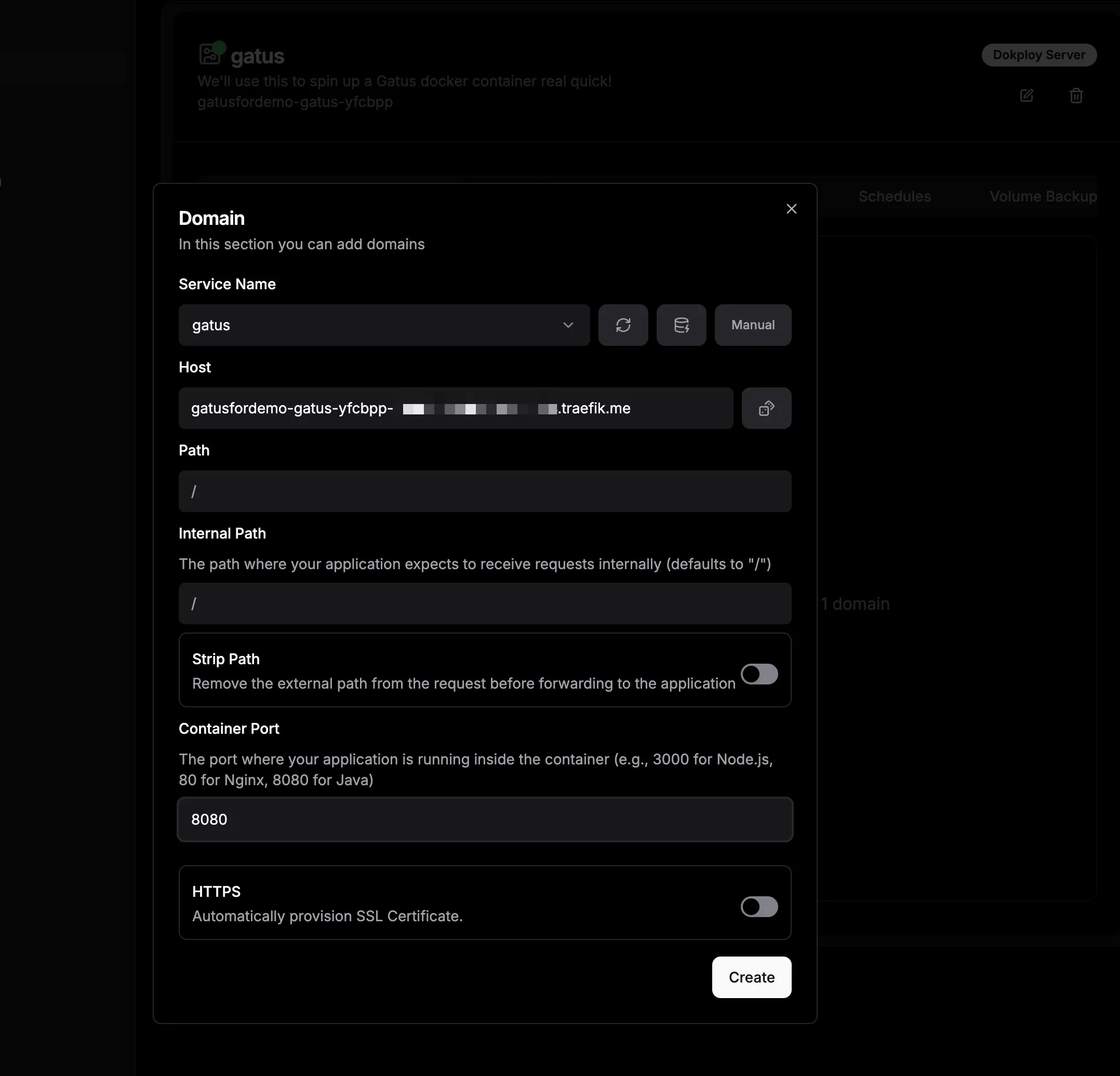Close the Domain dialog with X
The image size is (1120, 1076).
pos(791,209)
